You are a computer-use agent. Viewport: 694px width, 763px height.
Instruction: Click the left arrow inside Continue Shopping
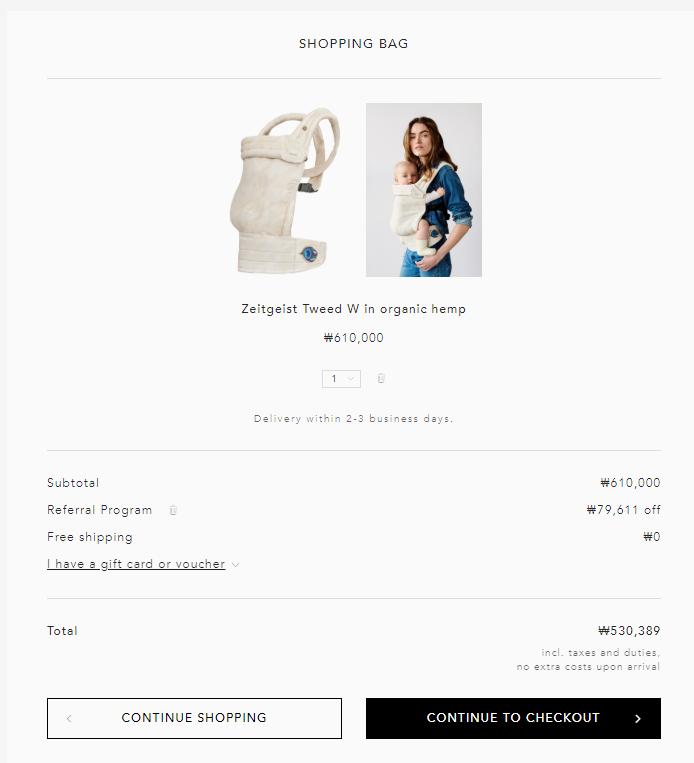(69, 719)
